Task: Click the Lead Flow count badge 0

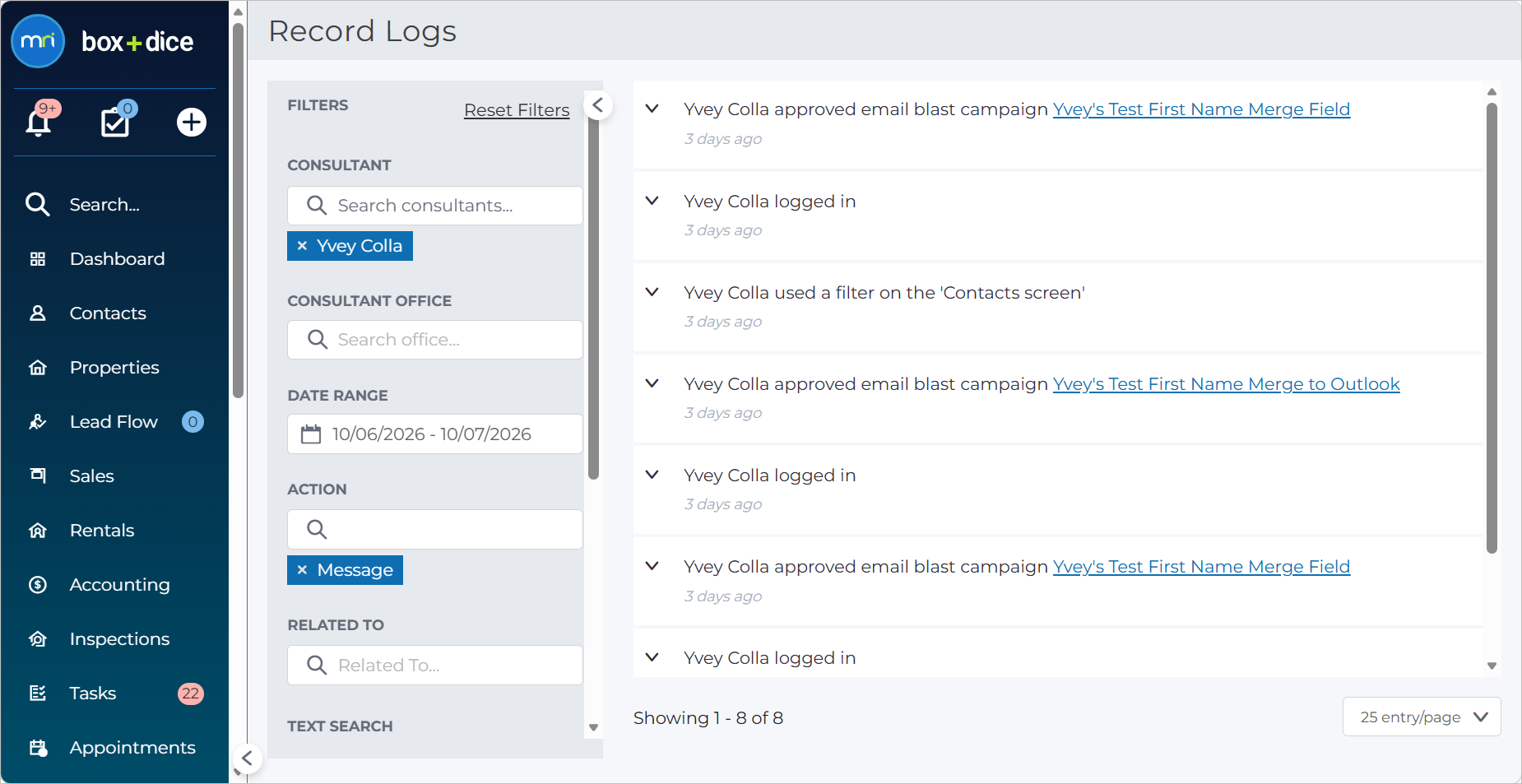Action: click(x=193, y=422)
